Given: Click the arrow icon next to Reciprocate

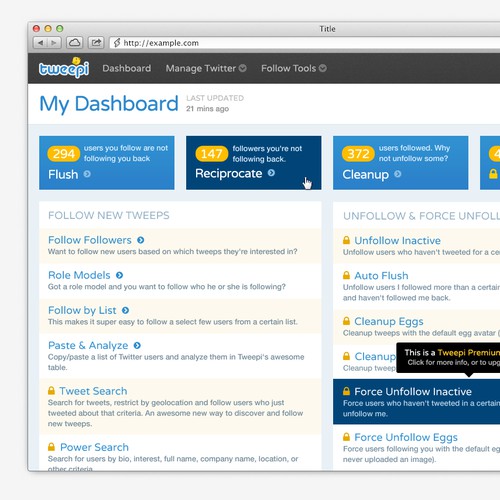Looking at the screenshot, I should point(271,173).
